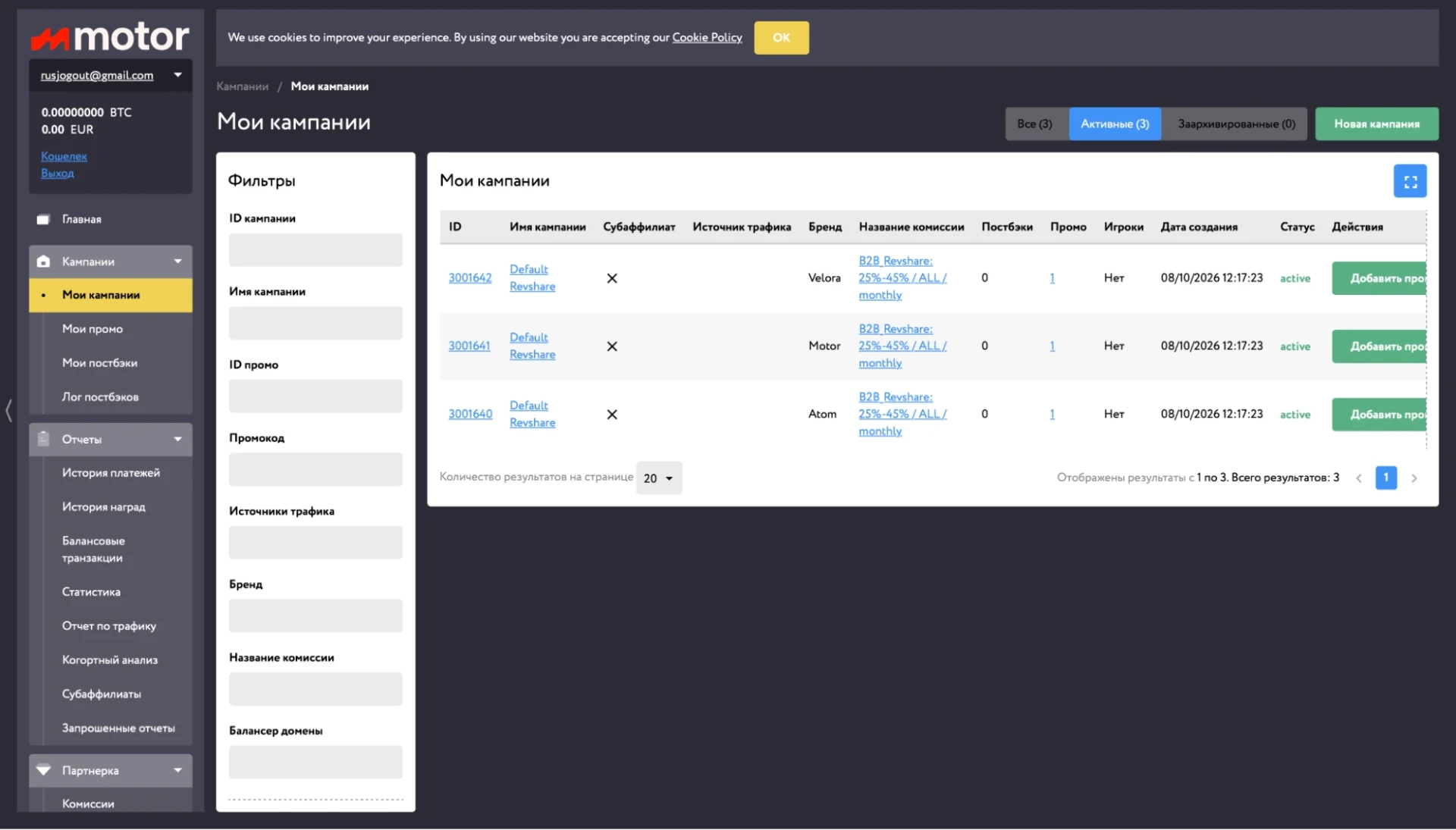This screenshot has height=830, width=1456.
Task: Open Default Revshare link for campaign 3001640
Action: click(x=532, y=415)
